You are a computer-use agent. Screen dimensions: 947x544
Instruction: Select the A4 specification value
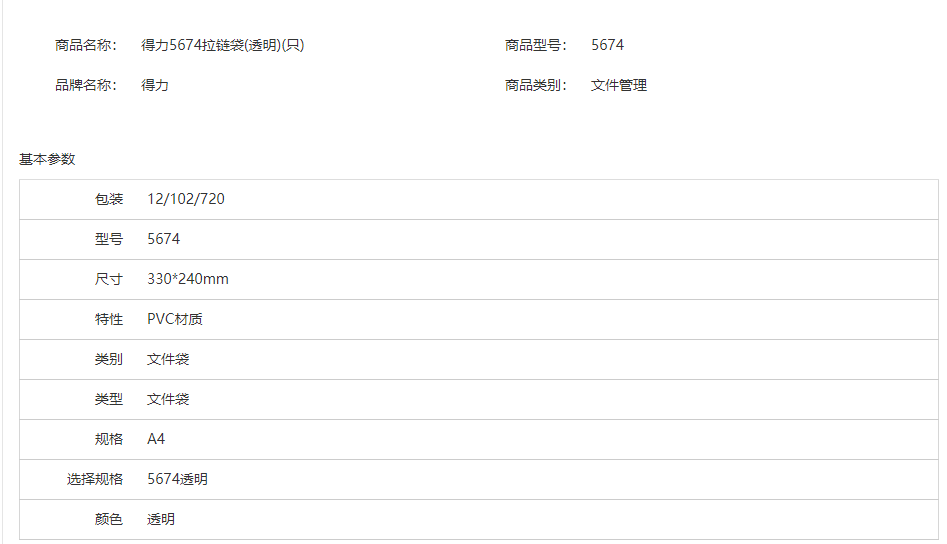tap(156, 439)
